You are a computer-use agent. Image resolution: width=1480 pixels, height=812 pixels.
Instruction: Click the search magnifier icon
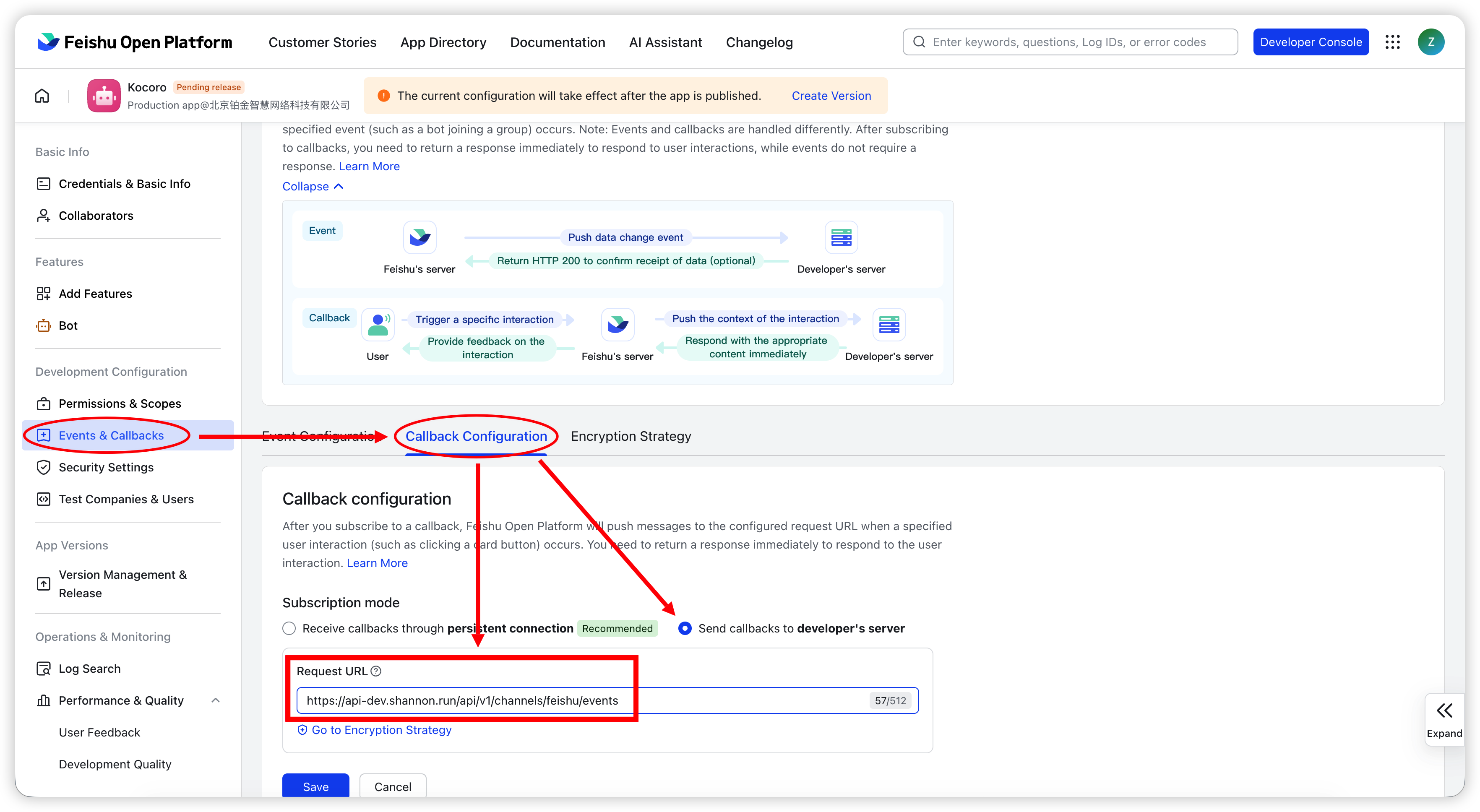pyautogui.click(x=919, y=42)
